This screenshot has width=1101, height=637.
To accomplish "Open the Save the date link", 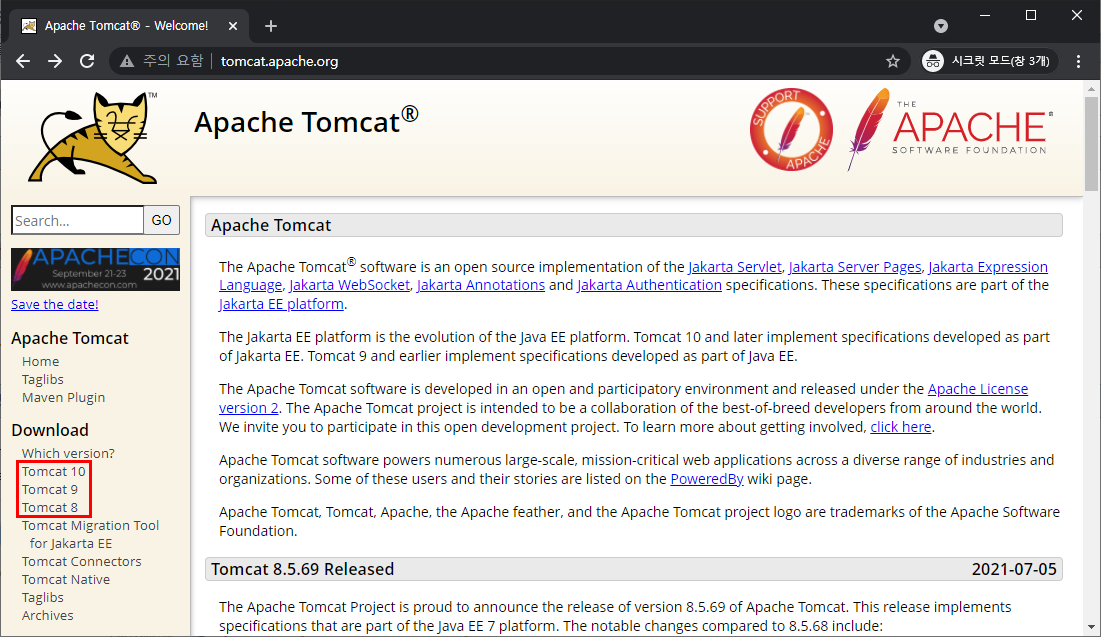I will 55,304.
